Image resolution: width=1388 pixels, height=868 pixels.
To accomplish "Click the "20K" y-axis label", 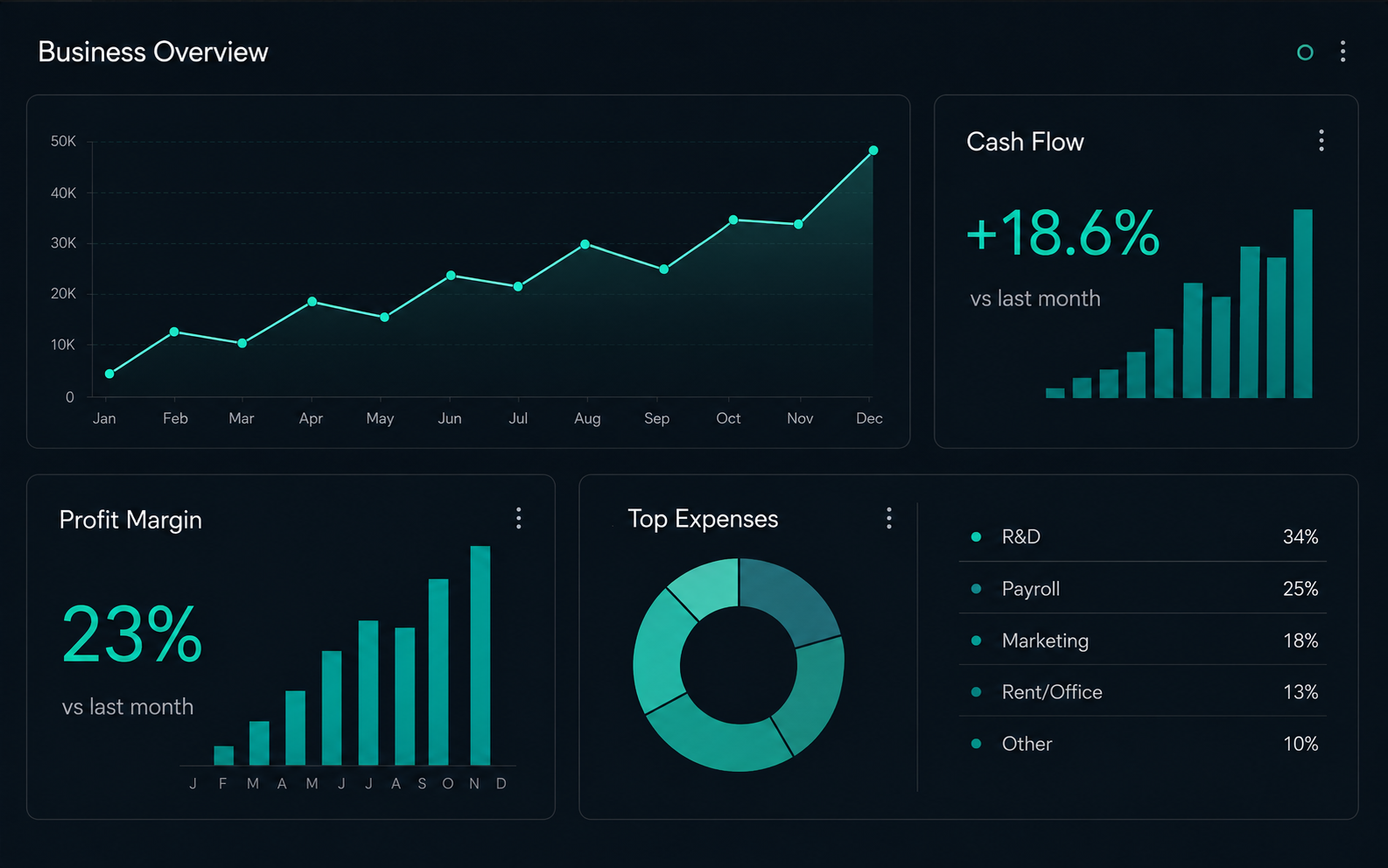I will coord(64,293).
